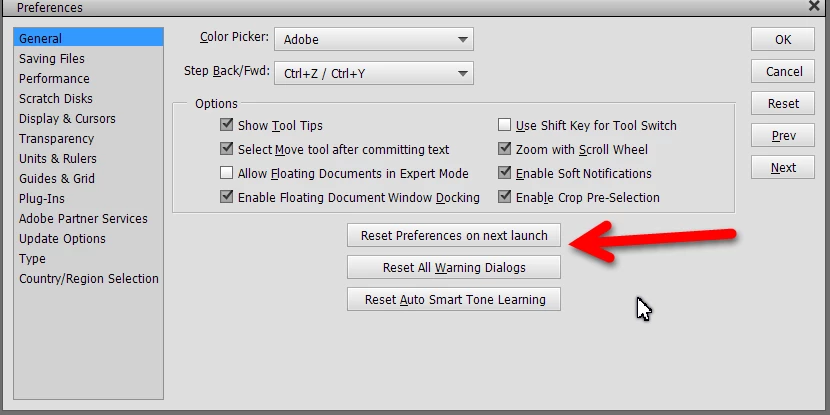
Task: Enable Use Shift Key for Tool Switch
Action: [x=504, y=125]
